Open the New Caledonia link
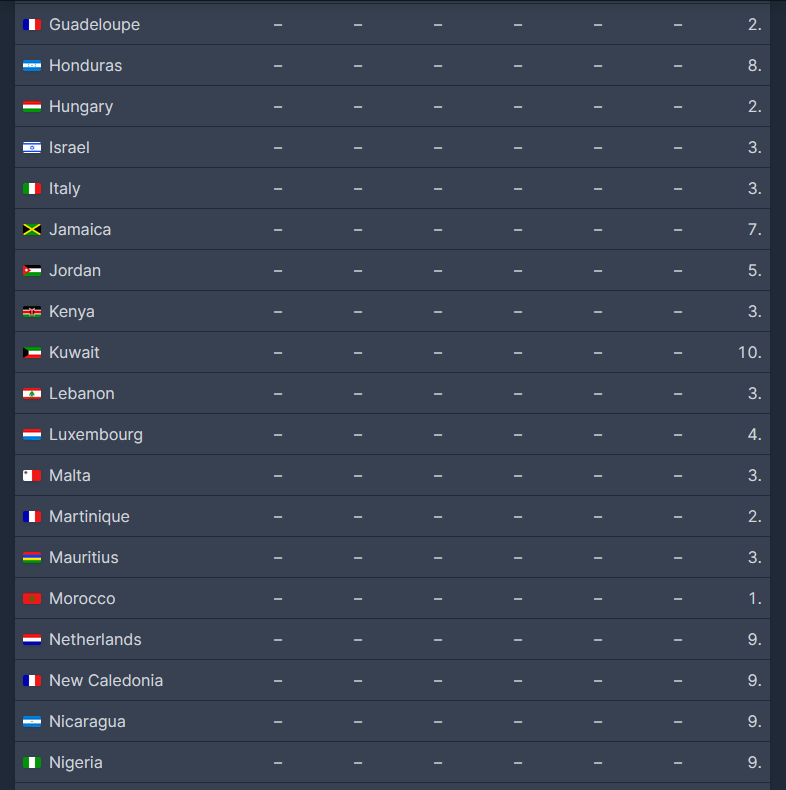786x790 pixels. tap(106, 681)
